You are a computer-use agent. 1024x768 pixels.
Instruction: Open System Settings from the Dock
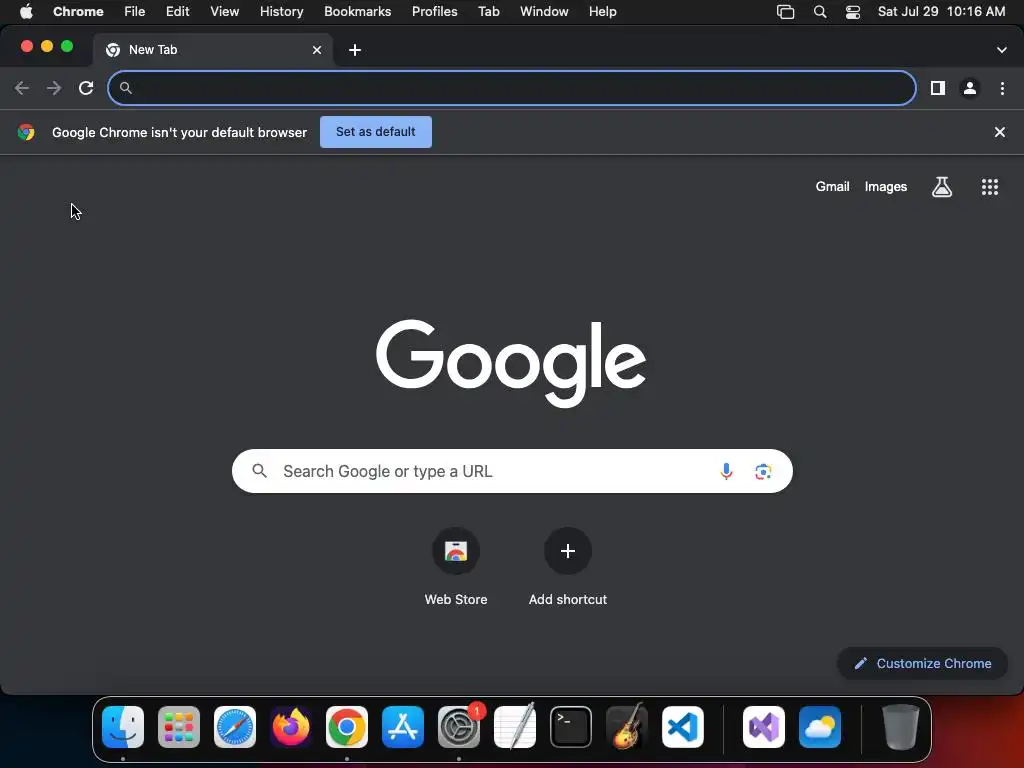coord(458,727)
